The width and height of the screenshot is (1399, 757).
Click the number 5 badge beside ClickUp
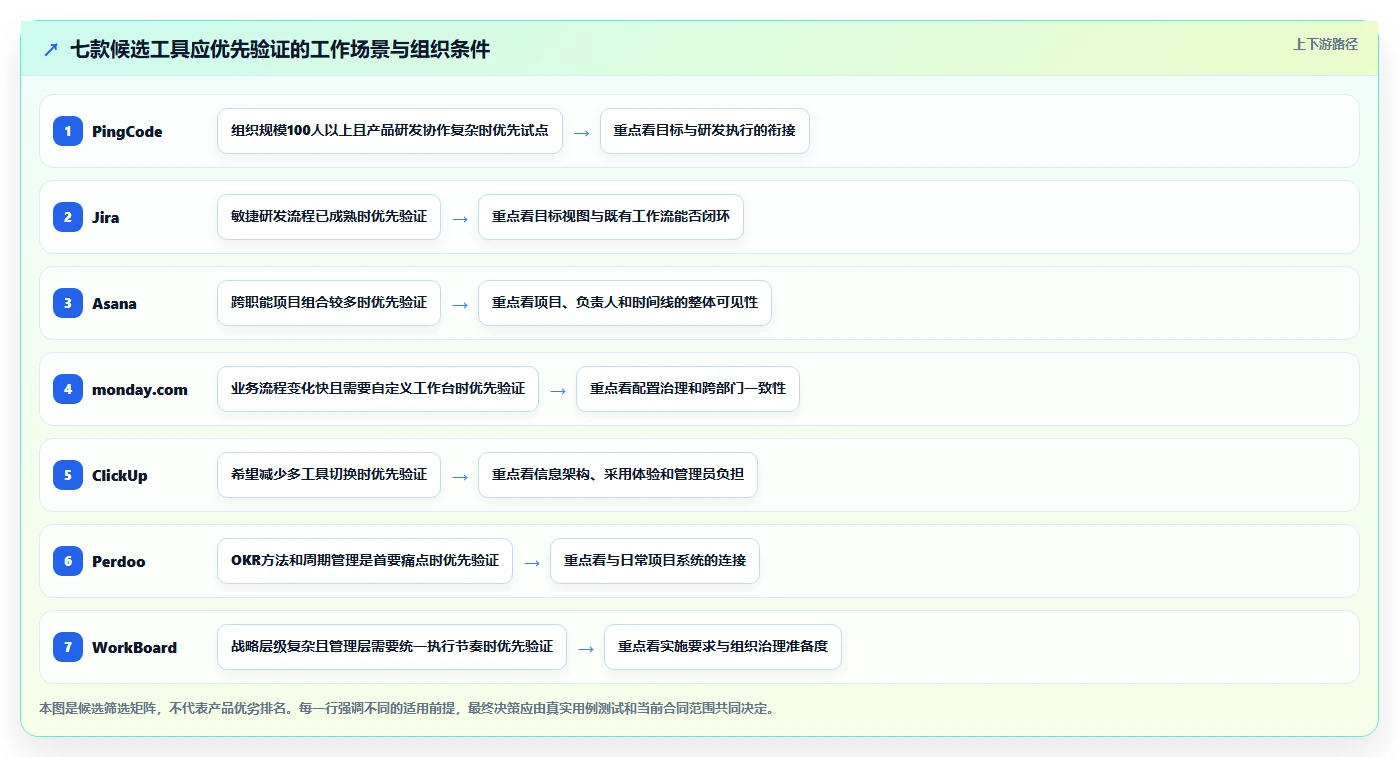[68, 475]
